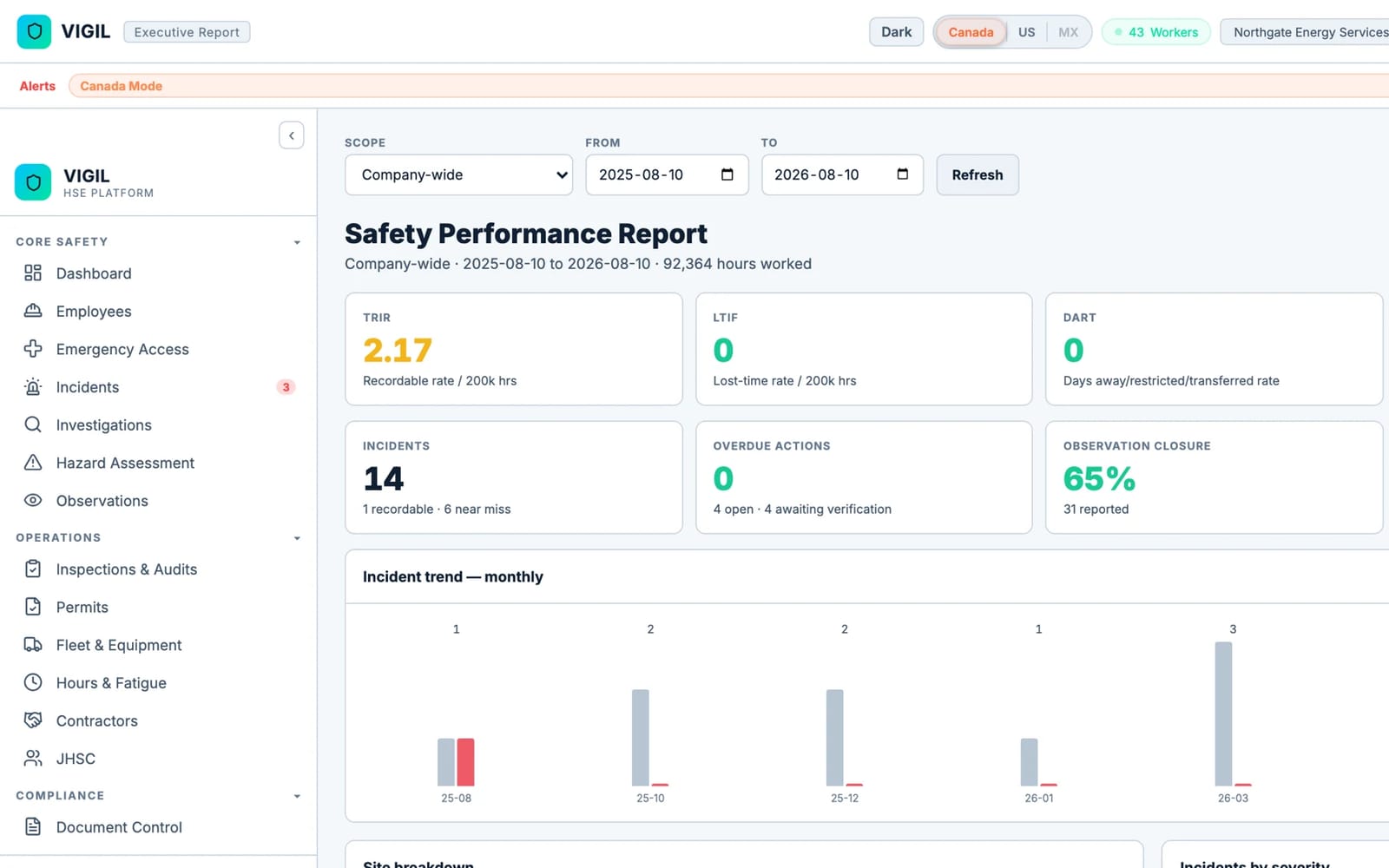
Task: Click the Inspections & Audits clipboard icon
Action: tap(33, 569)
